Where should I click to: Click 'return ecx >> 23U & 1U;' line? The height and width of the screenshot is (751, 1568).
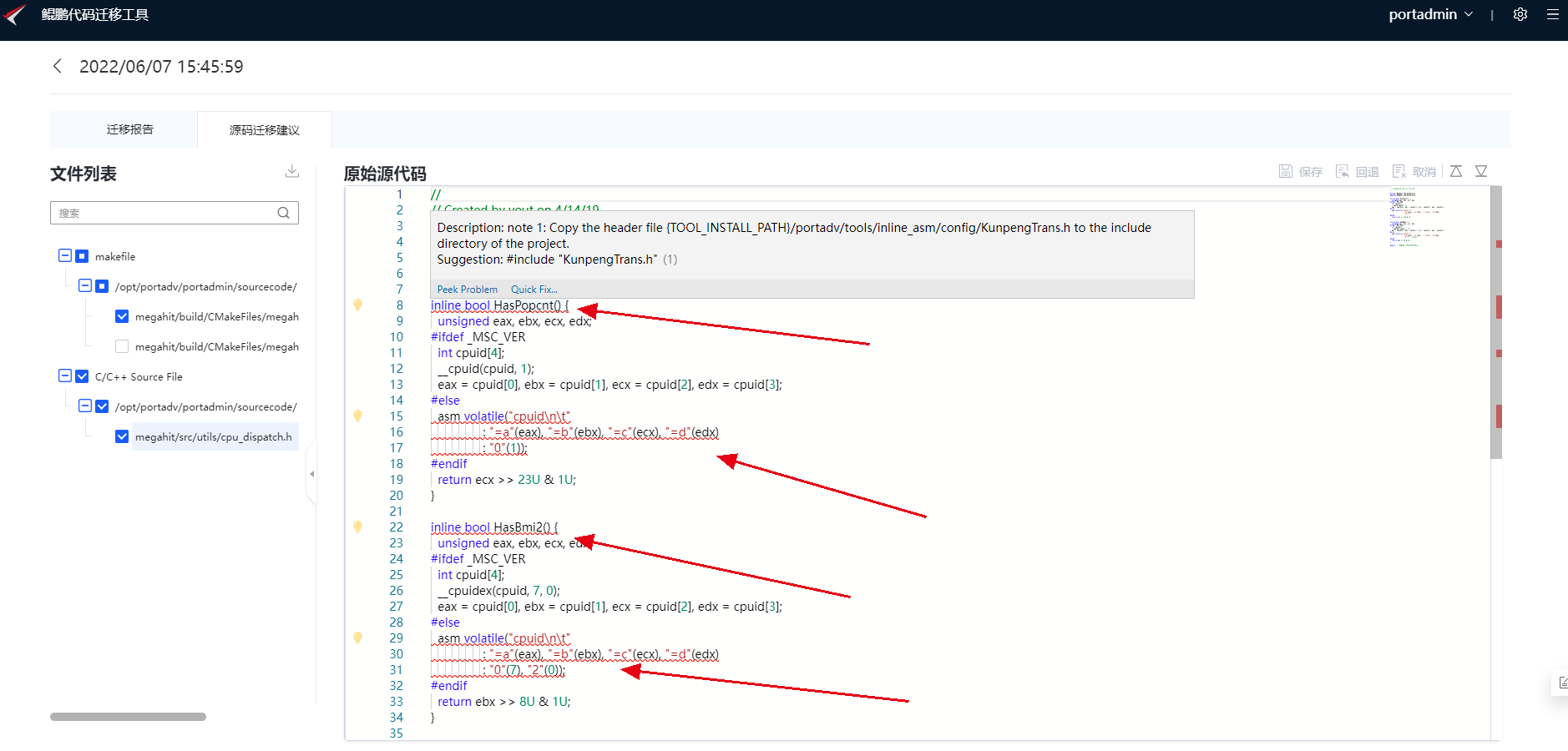click(507, 480)
